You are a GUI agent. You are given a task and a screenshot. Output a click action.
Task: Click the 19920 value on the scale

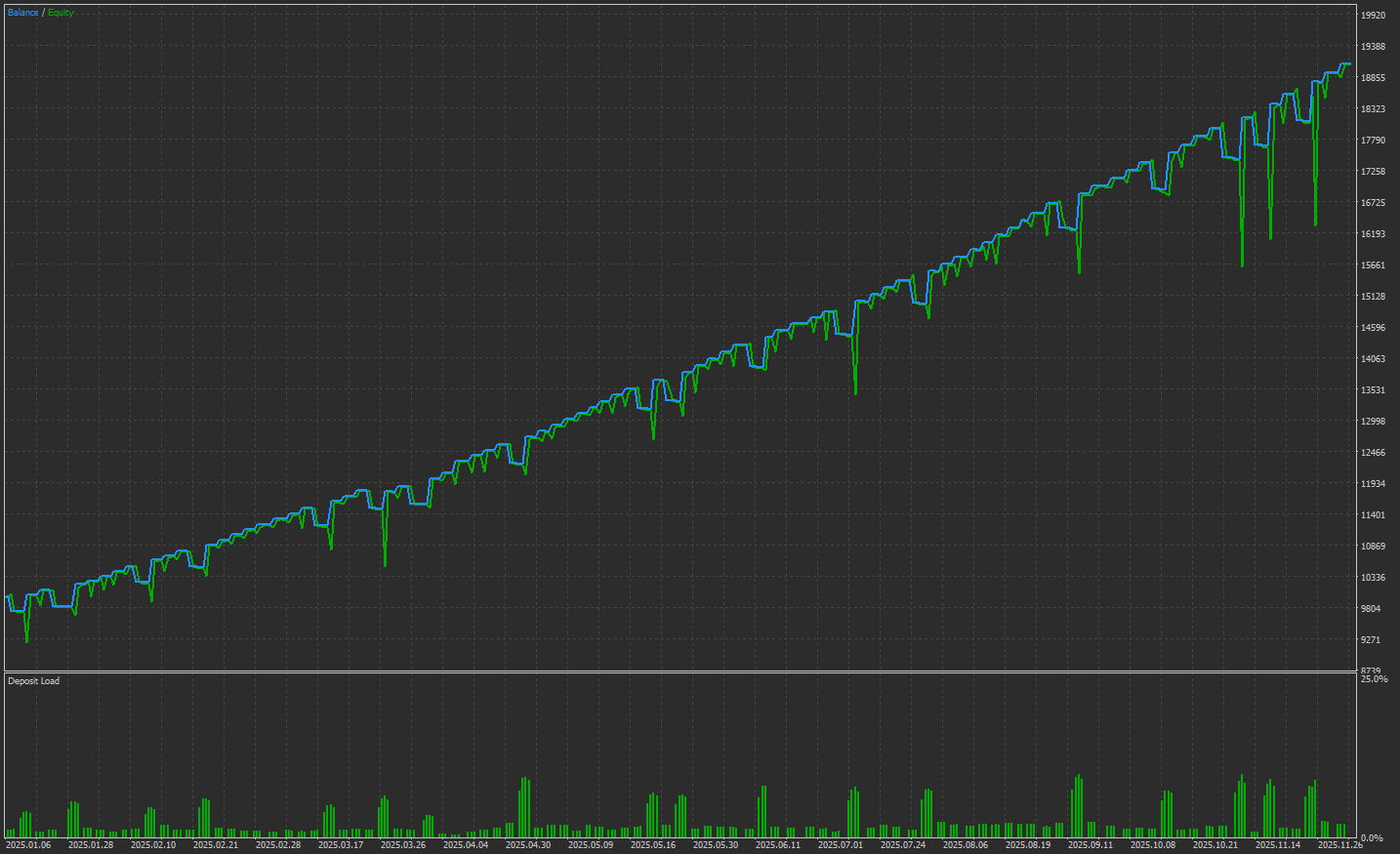pyautogui.click(x=1374, y=16)
